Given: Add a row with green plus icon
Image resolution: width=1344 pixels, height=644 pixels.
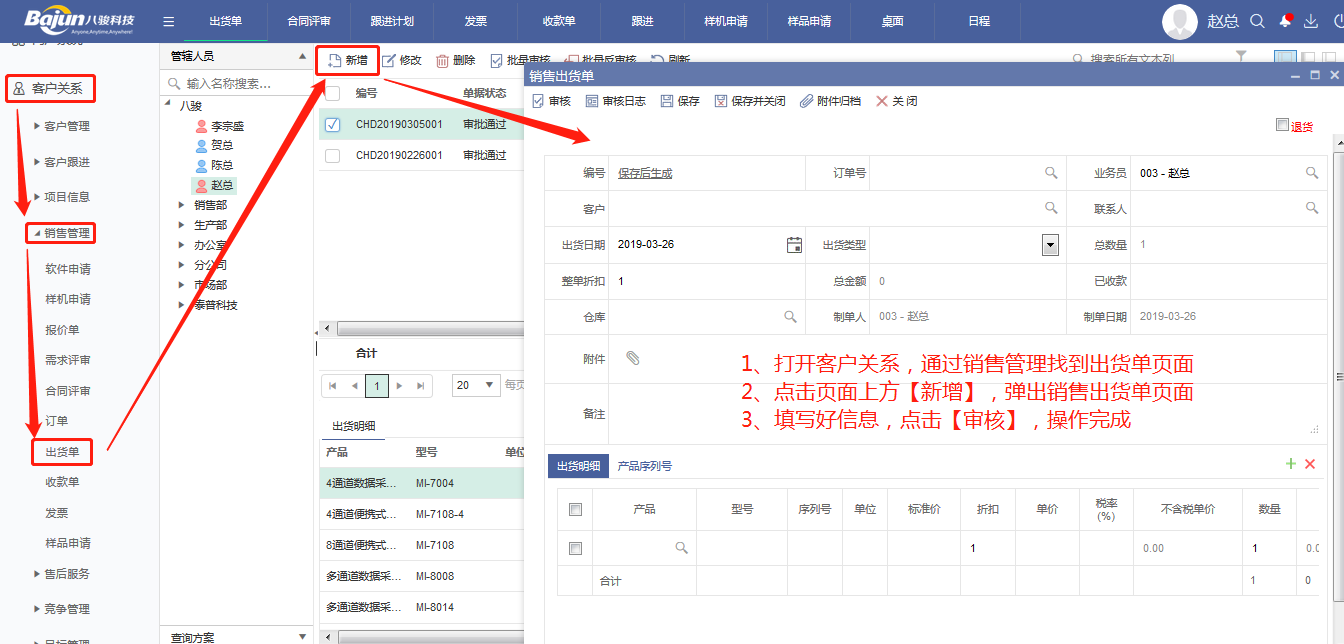Looking at the screenshot, I should coord(1290,464).
